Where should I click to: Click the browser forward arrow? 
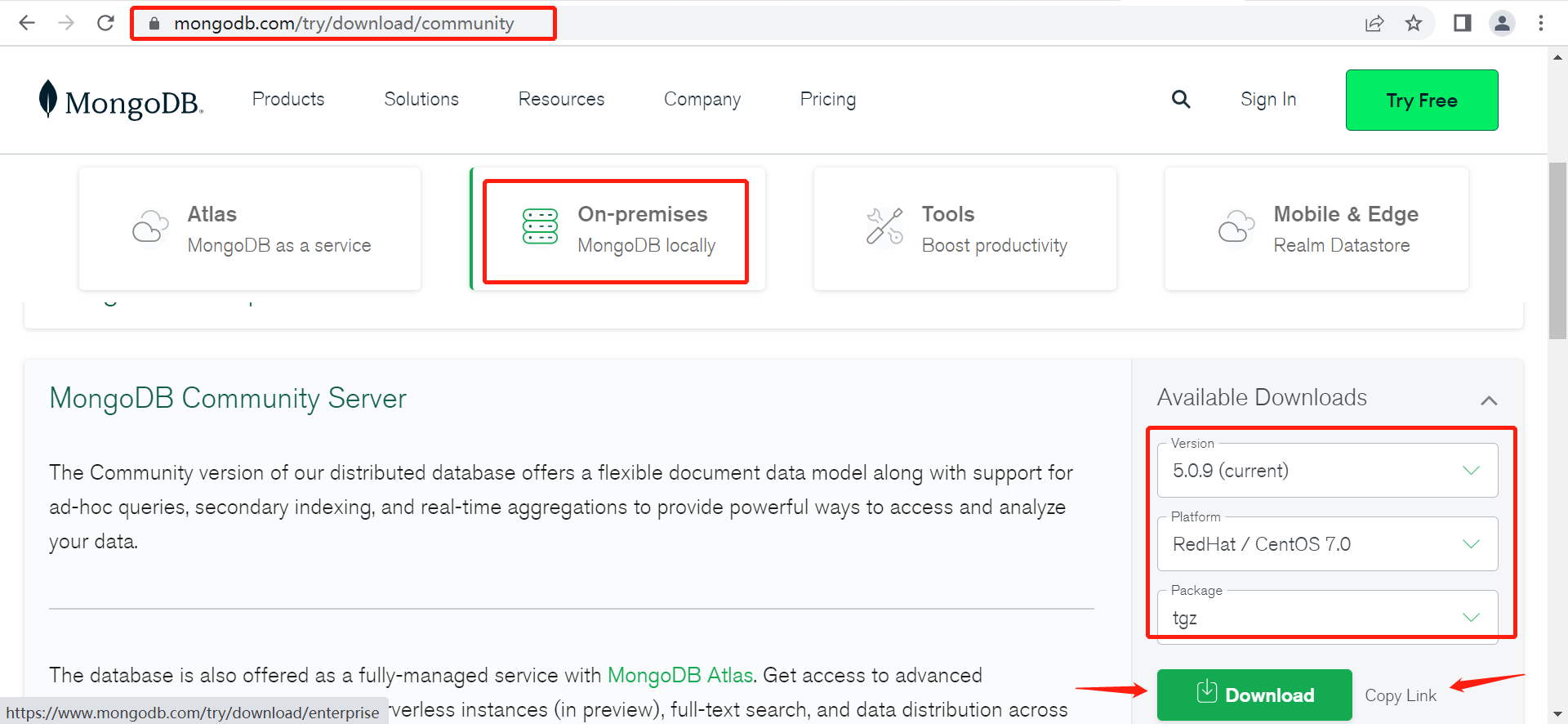tap(66, 23)
